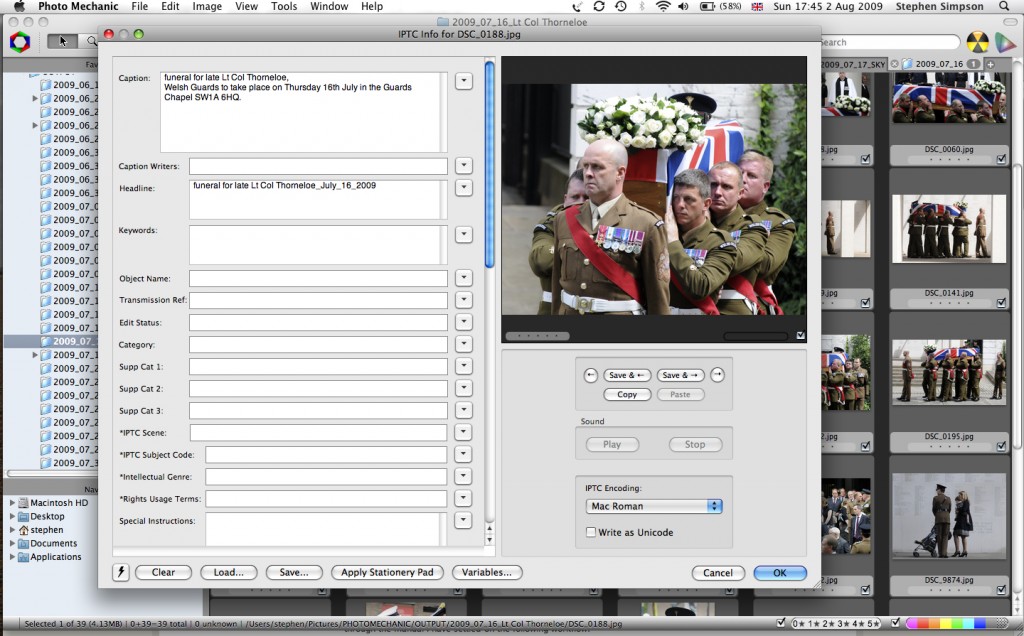Toggle checkbox on DSC_0060.jpg thumbnail
This screenshot has width=1024, height=636.
point(1001,159)
